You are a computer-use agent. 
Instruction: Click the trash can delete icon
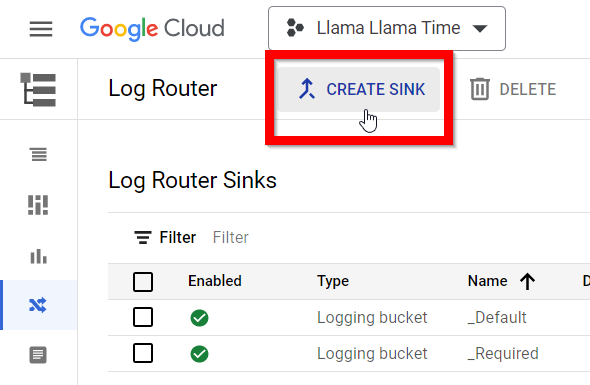click(480, 89)
